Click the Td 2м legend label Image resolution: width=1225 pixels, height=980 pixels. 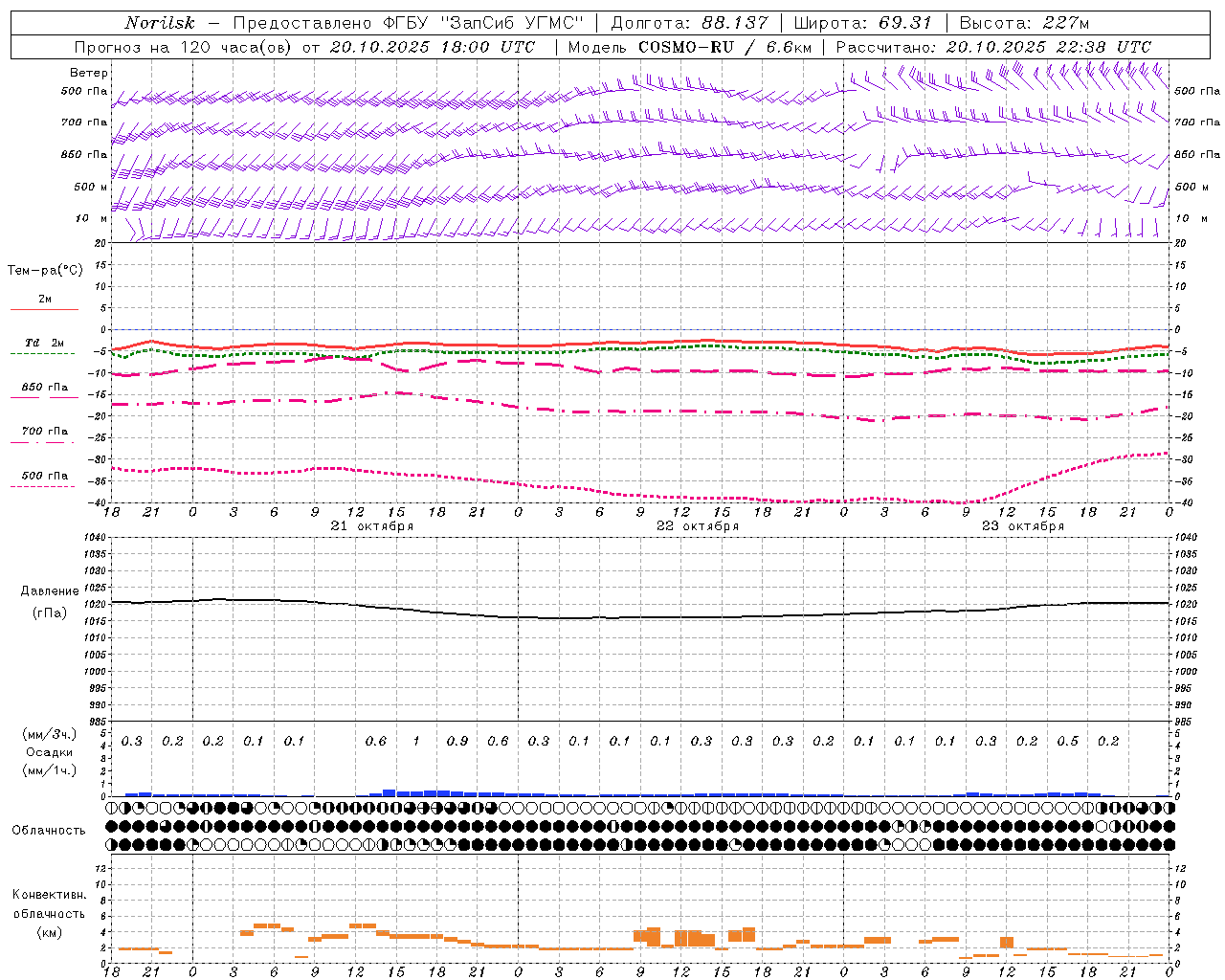pos(44,343)
